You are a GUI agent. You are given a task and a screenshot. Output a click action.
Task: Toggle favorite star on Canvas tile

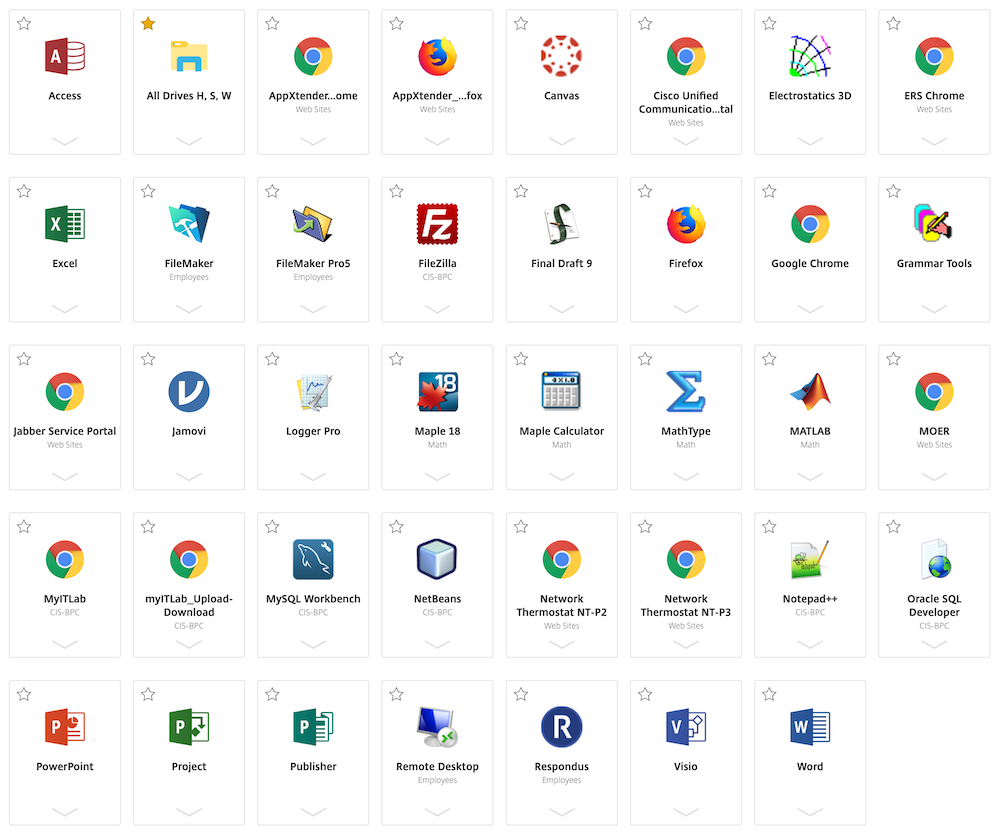[x=520, y=24]
